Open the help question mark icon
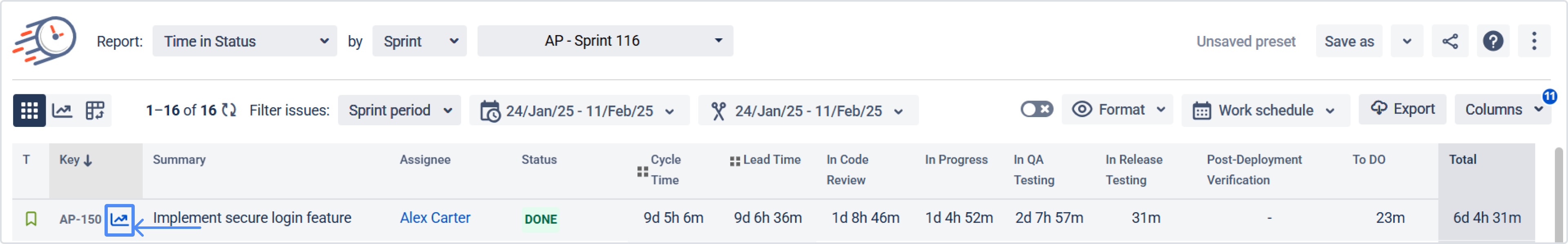The height and width of the screenshot is (244, 1568). 1492,41
